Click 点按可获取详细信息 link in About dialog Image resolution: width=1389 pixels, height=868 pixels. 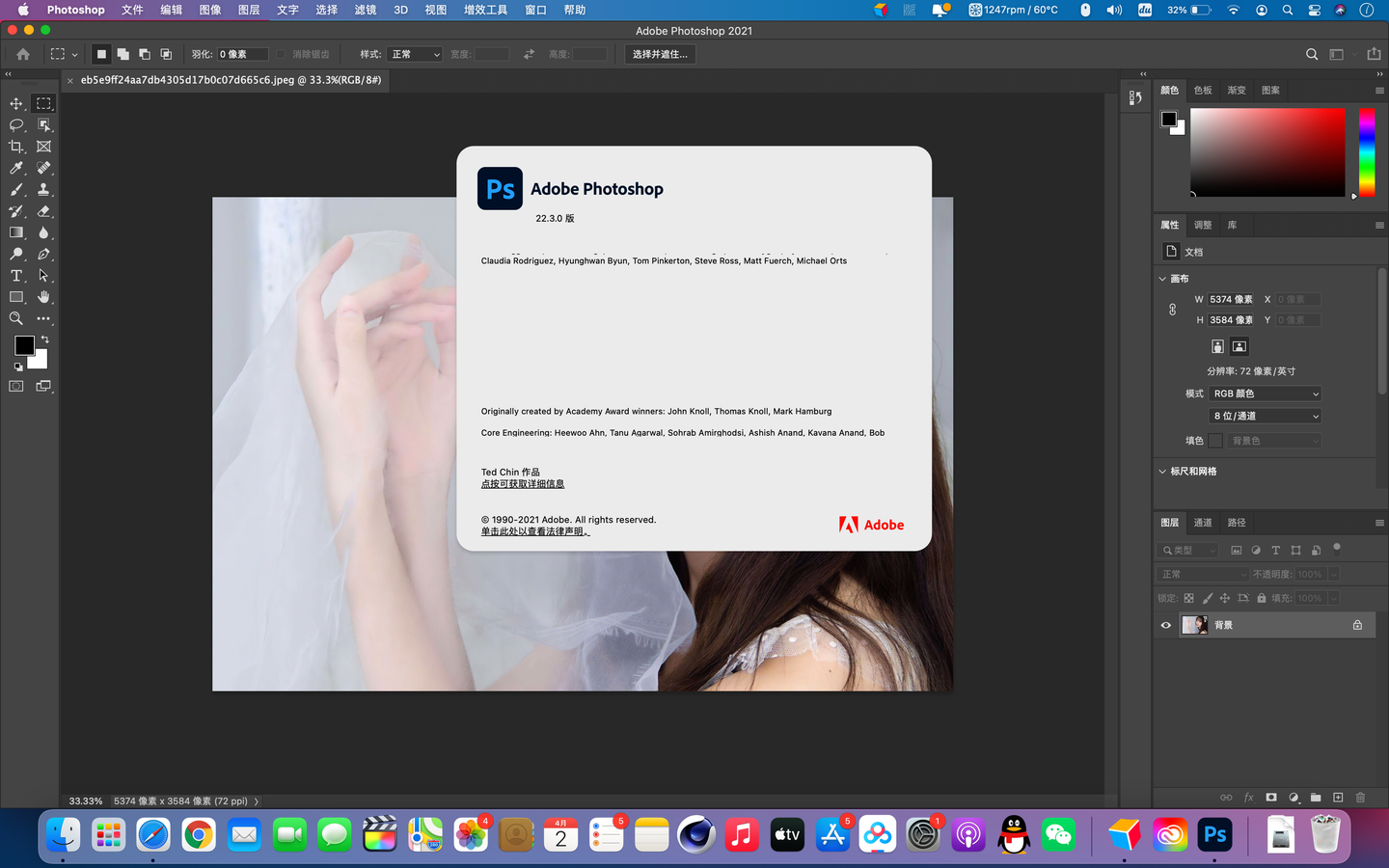coord(523,484)
